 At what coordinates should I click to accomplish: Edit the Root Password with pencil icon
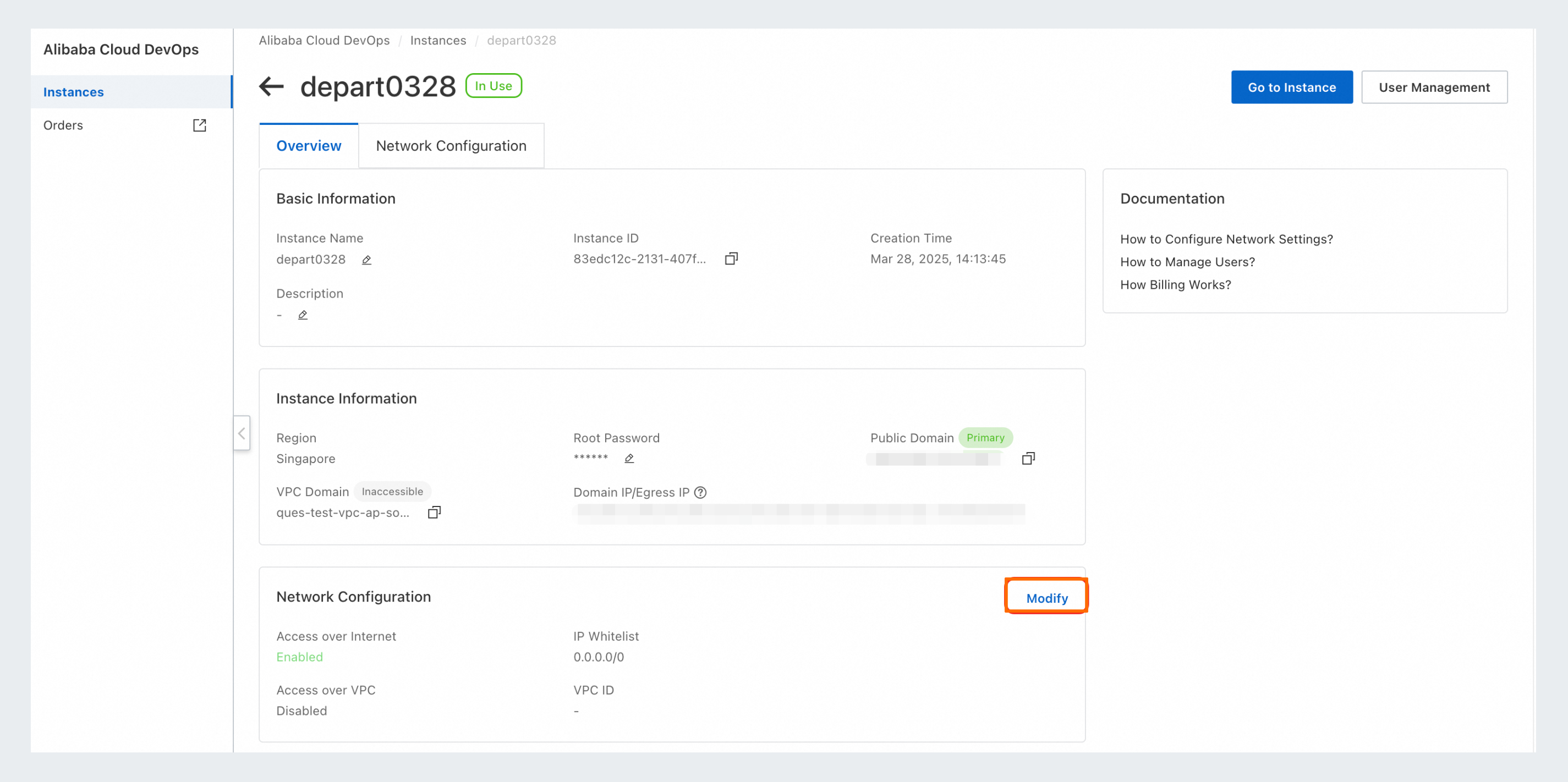pos(629,458)
